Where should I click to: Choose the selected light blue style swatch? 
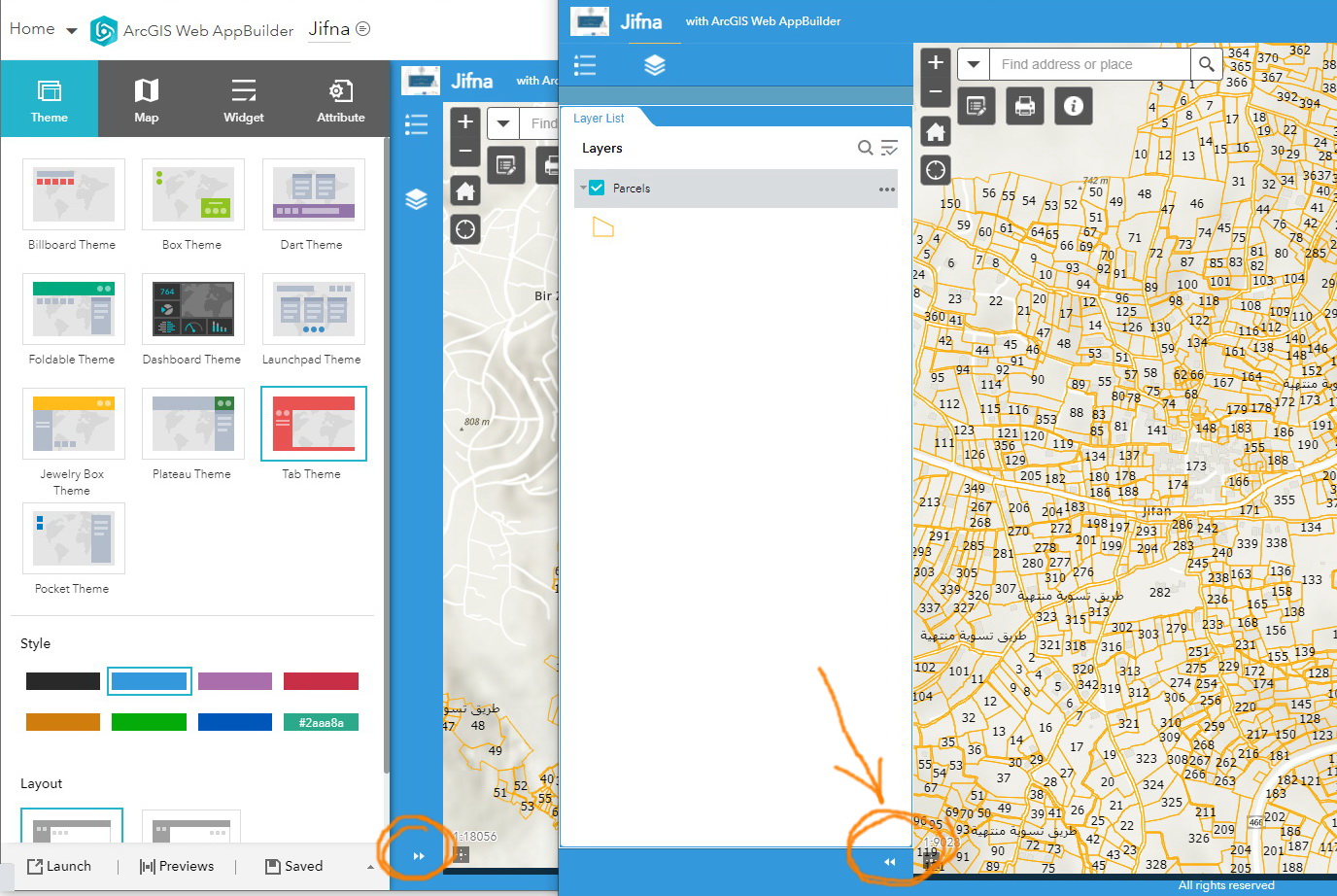(149, 681)
